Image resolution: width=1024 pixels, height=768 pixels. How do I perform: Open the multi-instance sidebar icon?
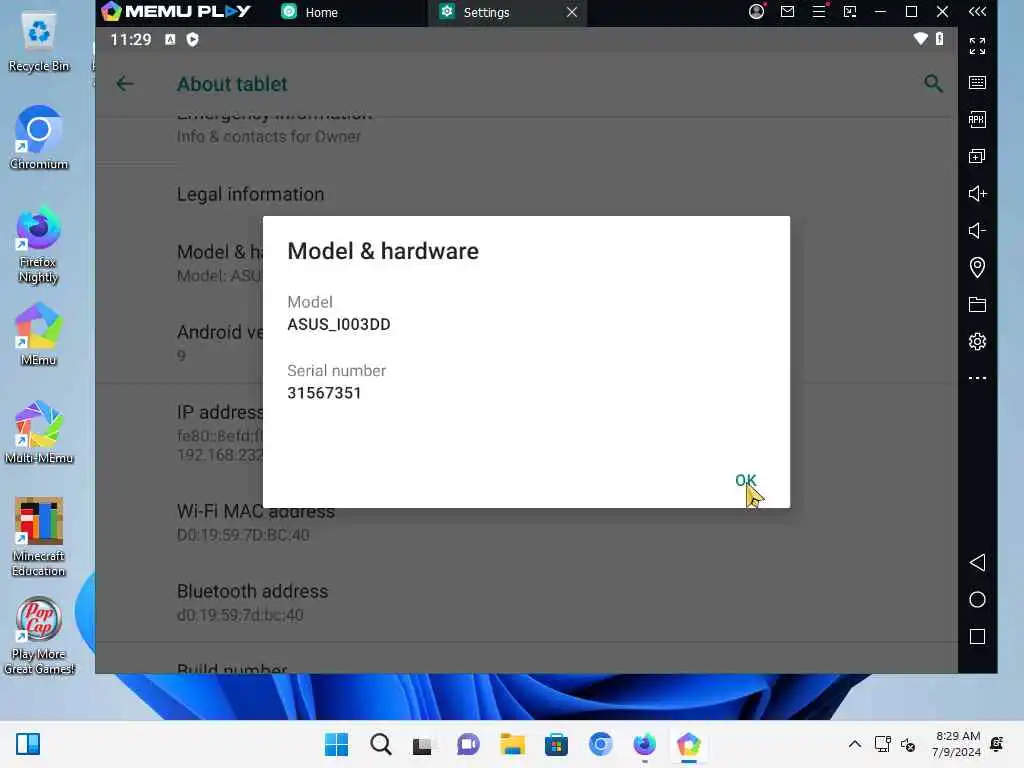(977, 157)
